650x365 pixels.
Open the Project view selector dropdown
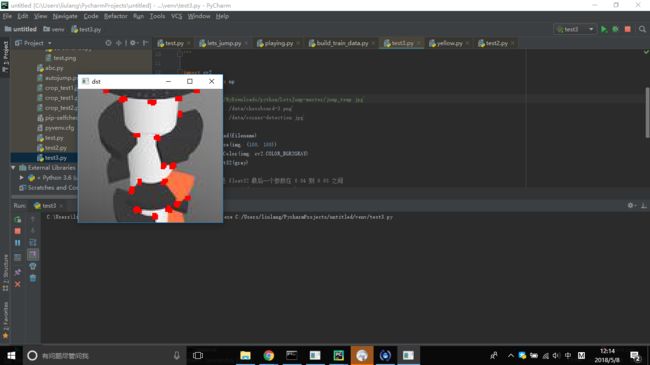[34, 43]
